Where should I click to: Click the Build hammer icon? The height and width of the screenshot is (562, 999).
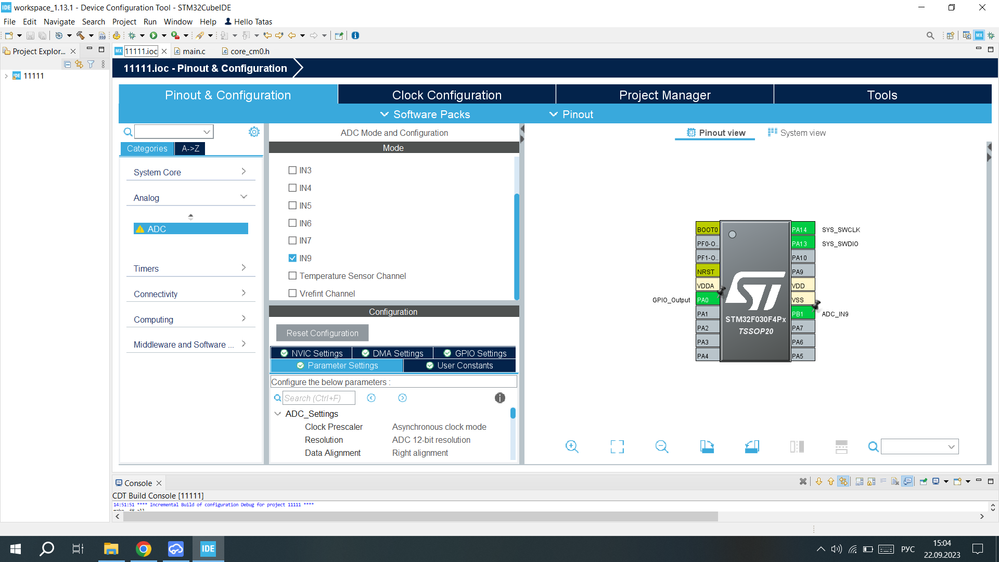[80, 36]
